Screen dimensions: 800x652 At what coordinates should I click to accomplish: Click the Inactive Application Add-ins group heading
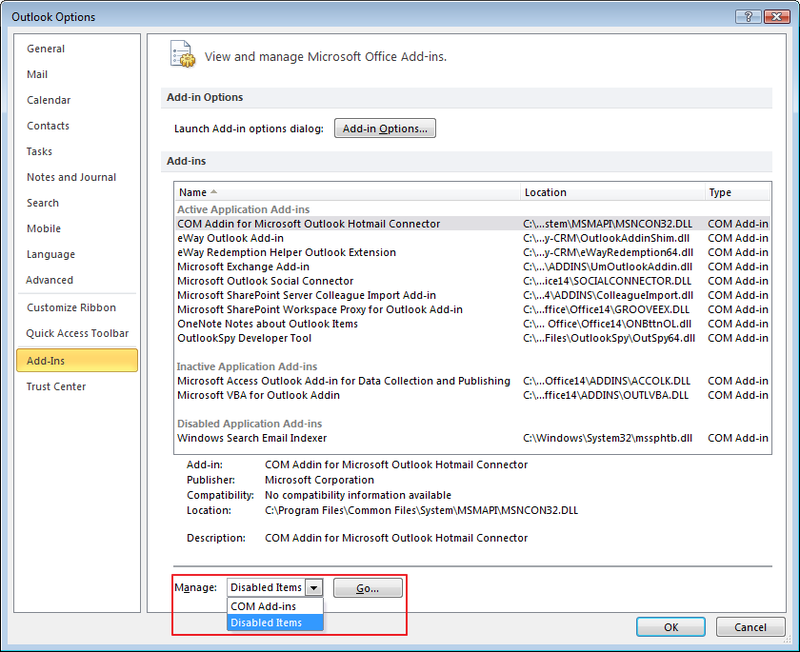[x=247, y=367]
